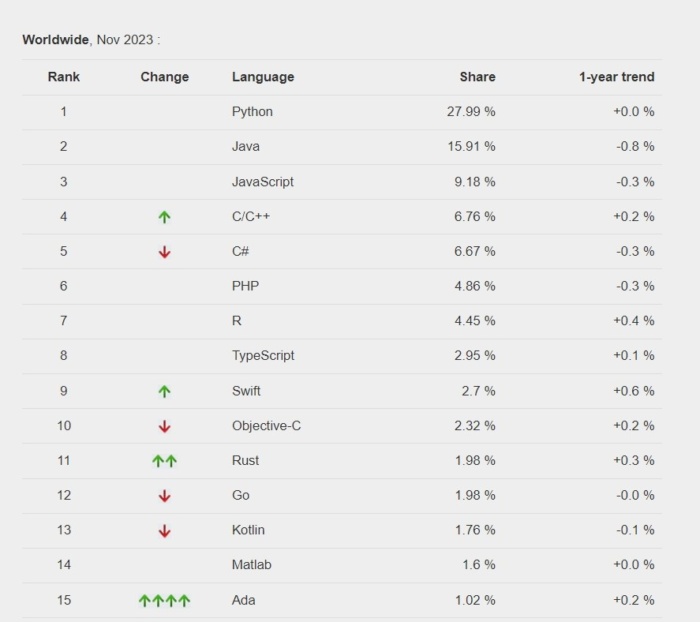Click the Rank column header

tap(64, 77)
